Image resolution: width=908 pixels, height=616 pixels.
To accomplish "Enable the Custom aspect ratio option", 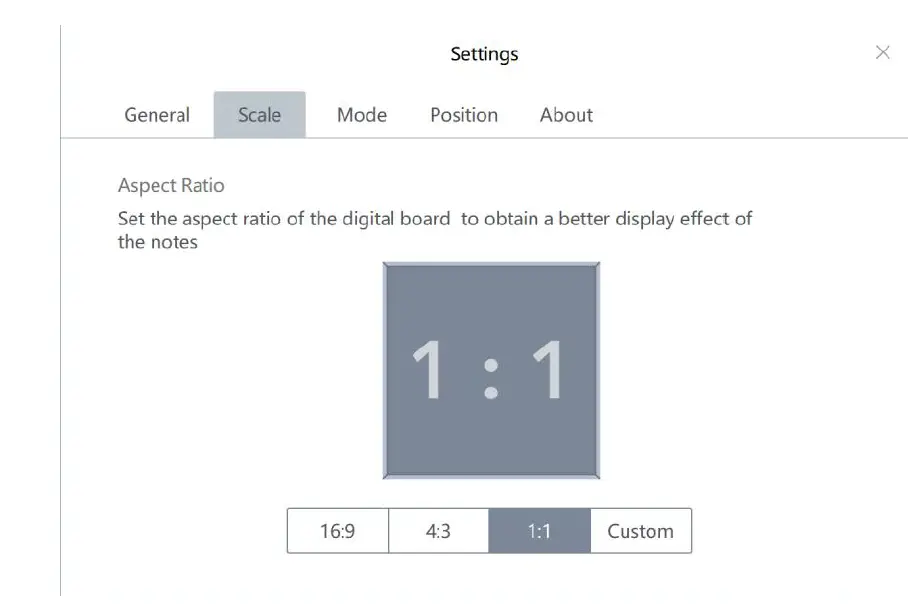I will click(x=640, y=531).
